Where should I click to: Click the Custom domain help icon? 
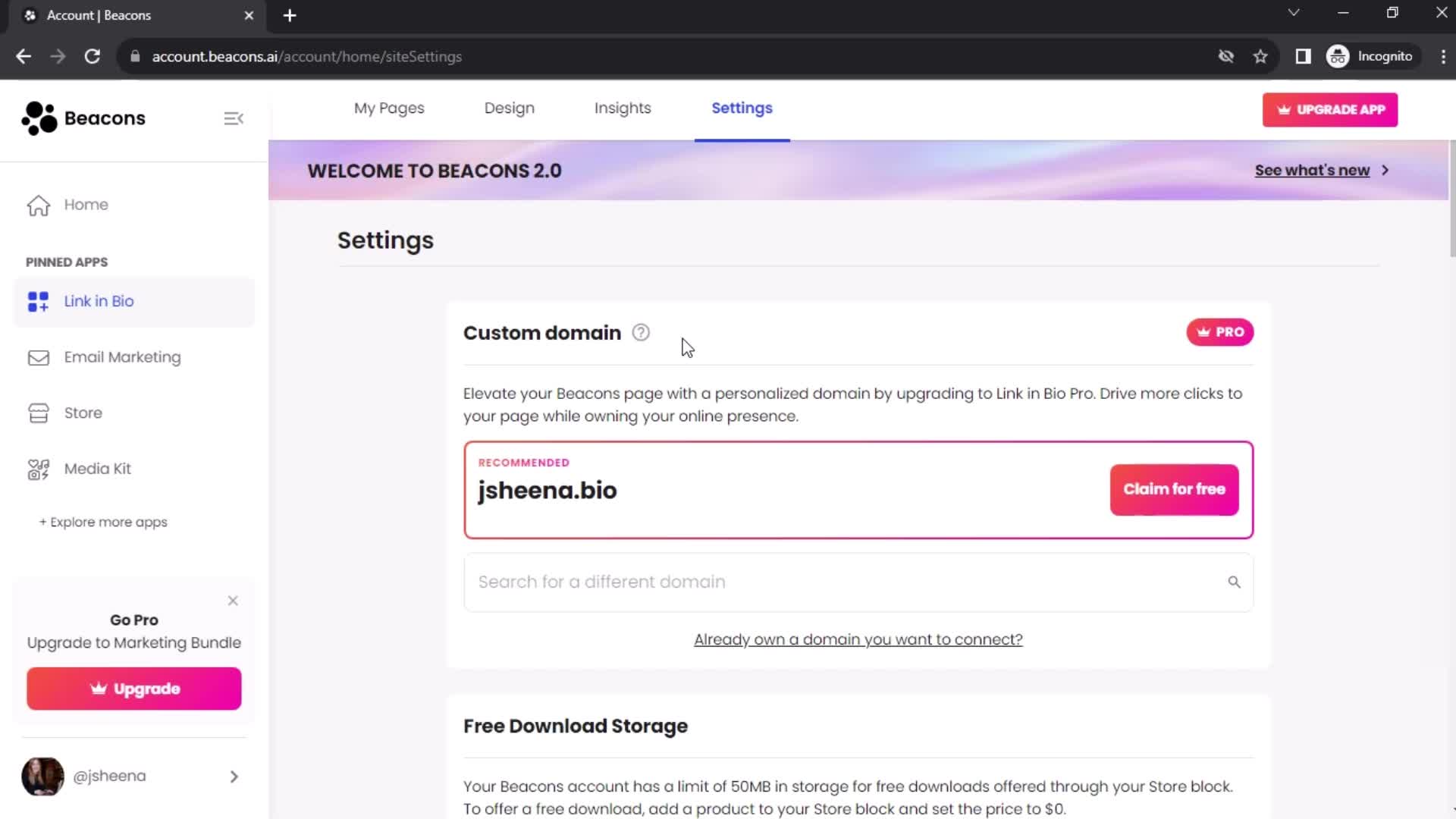tap(641, 333)
